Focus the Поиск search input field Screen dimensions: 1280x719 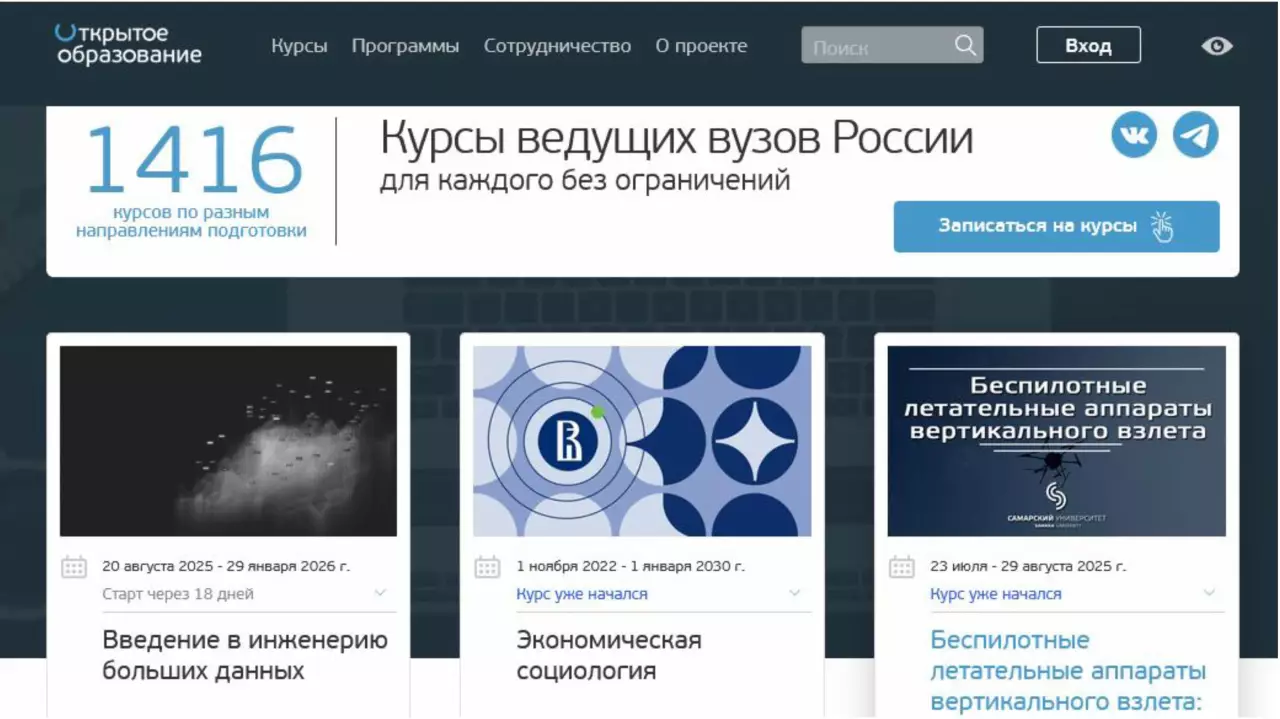[875, 46]
